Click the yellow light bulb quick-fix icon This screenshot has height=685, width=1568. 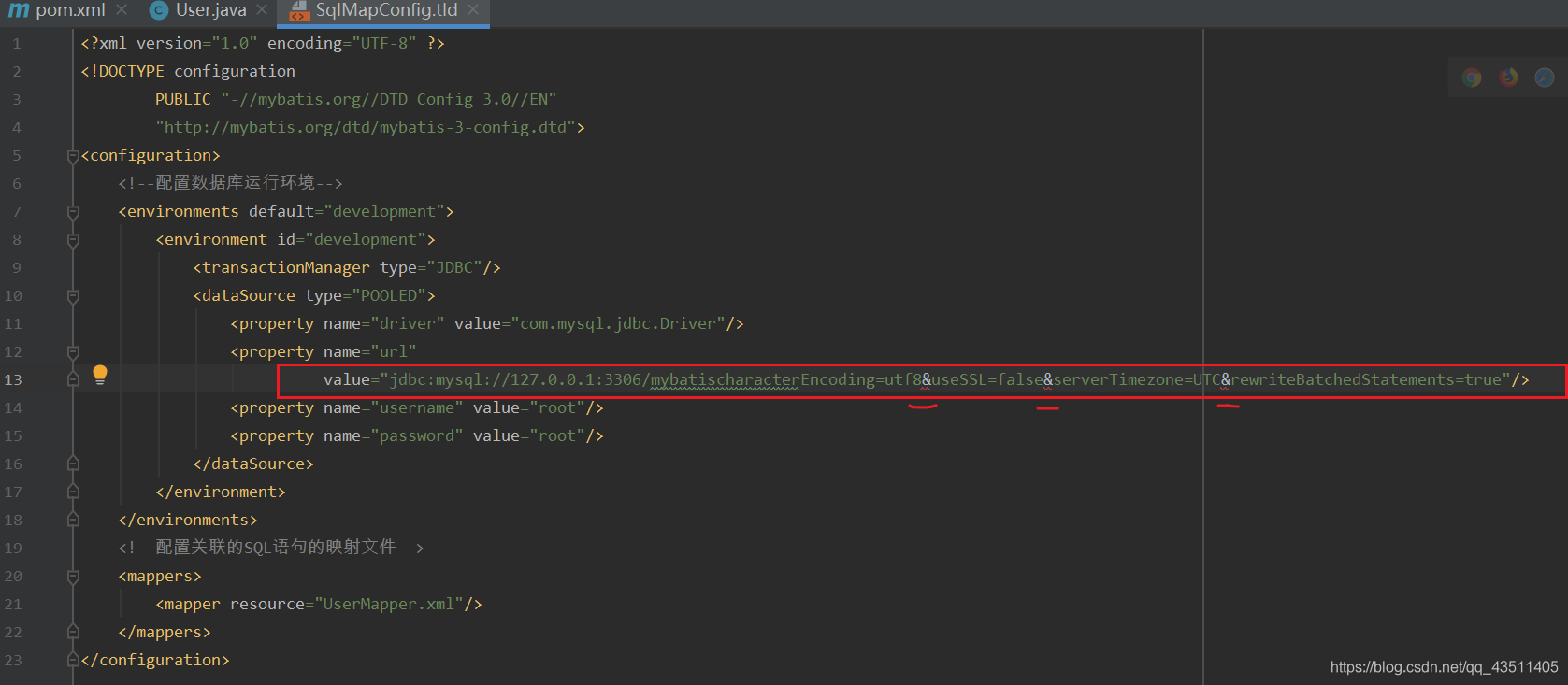click(x=100, y=376)
